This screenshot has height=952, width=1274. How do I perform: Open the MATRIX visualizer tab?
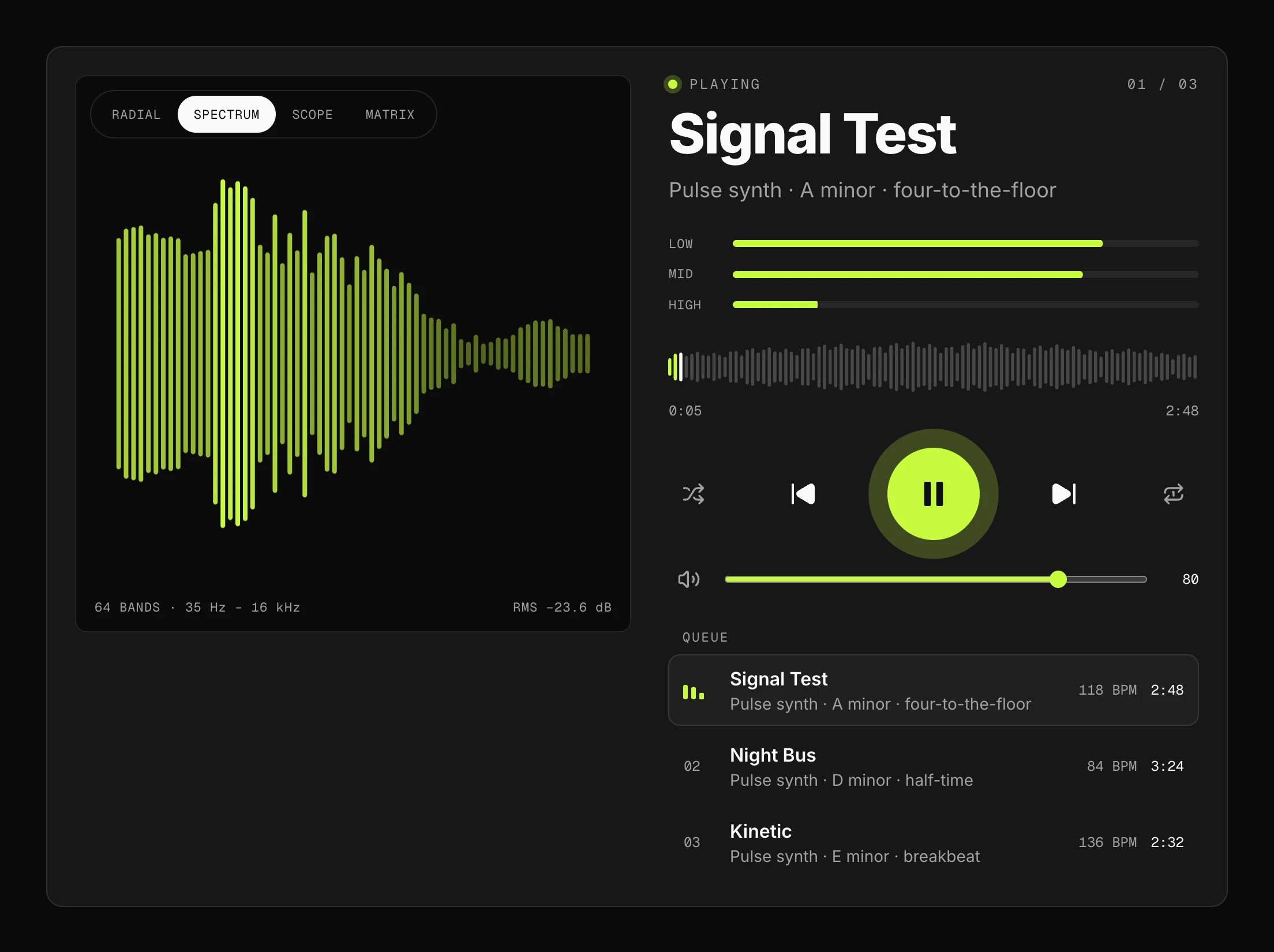pyautogui.click(x=390, y=115)
